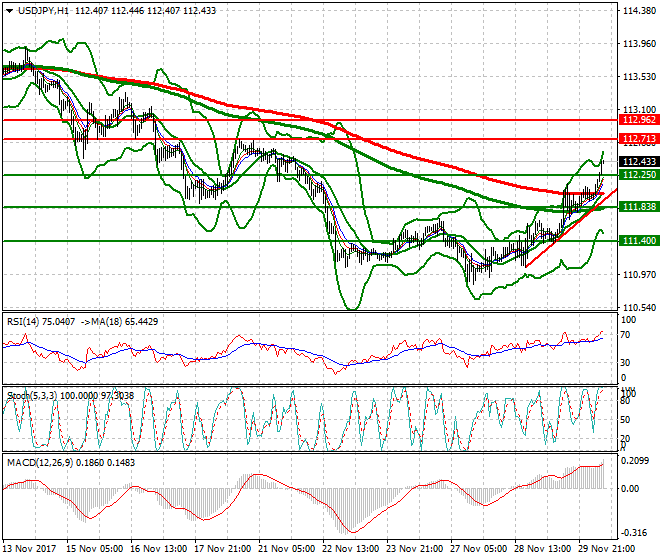Click the RSI(14) 75.0407 indicator label
Viewport: 660px width, 560px height.
tap(41, 322)
